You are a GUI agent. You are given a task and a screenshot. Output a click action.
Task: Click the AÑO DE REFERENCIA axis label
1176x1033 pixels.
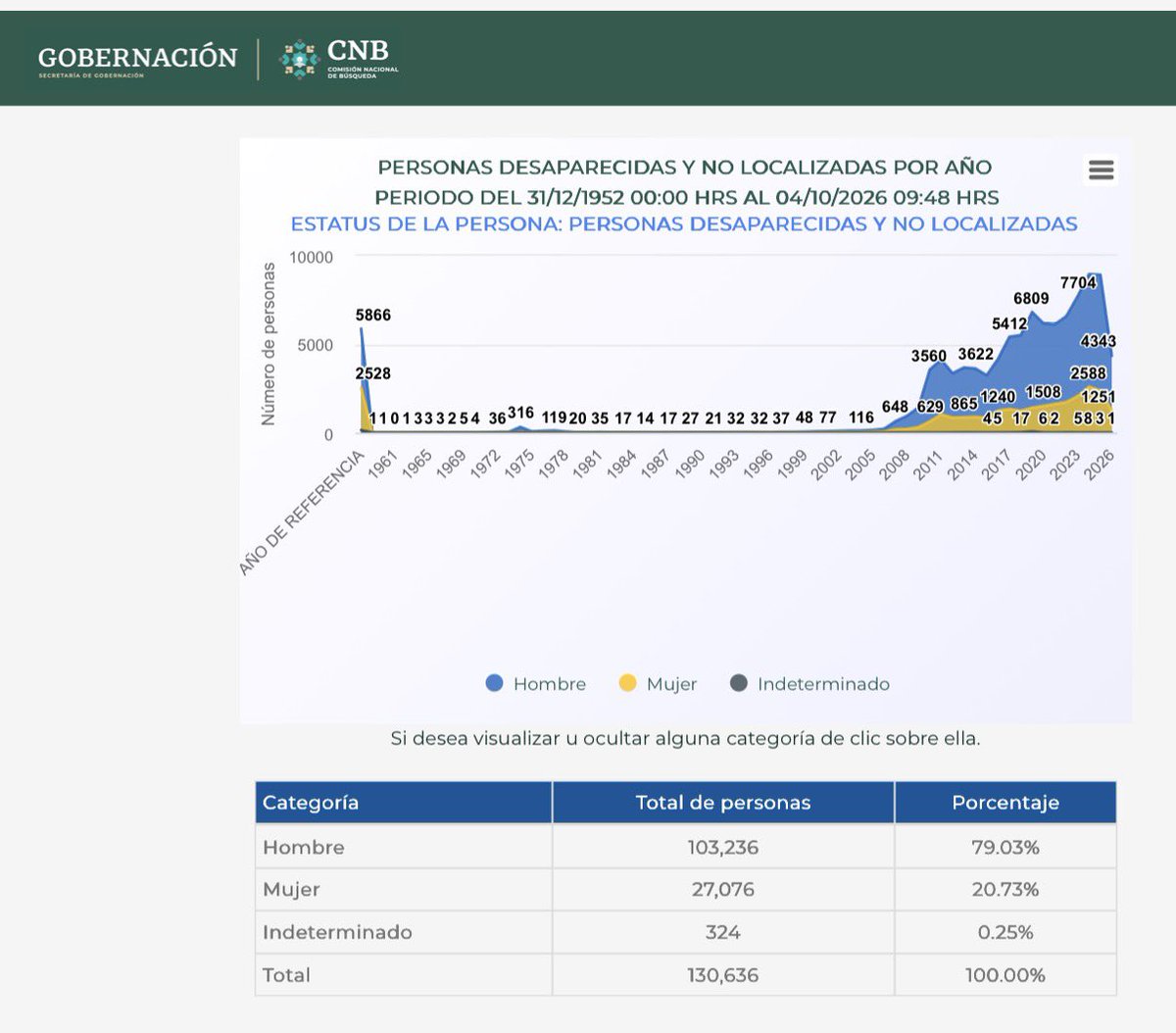[x=302, y=513]
